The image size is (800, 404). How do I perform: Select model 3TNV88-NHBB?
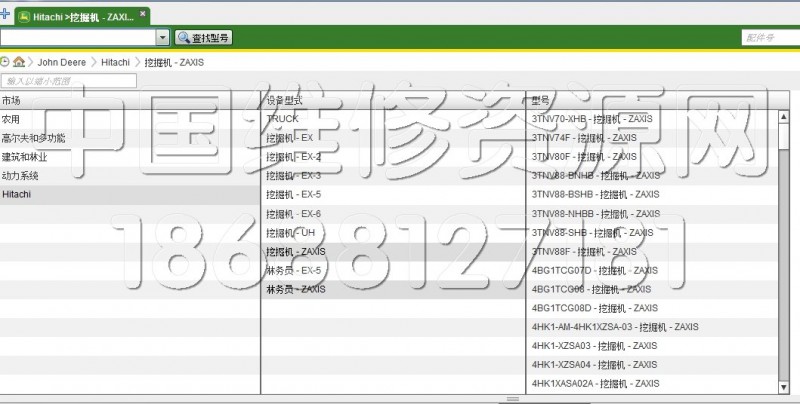click(652, 214)
